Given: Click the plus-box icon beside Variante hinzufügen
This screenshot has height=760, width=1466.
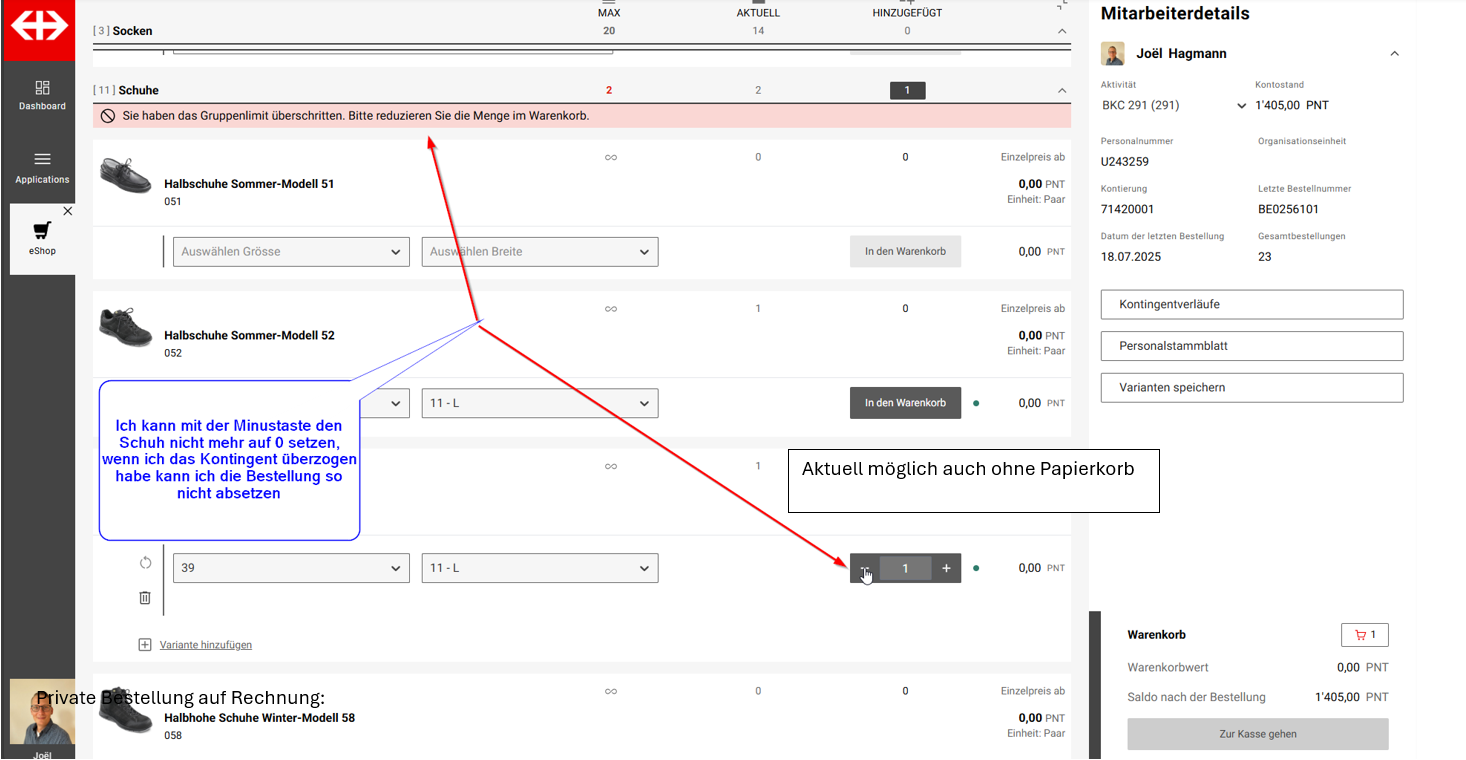Looking at the screenshot, I should point(145,645).
